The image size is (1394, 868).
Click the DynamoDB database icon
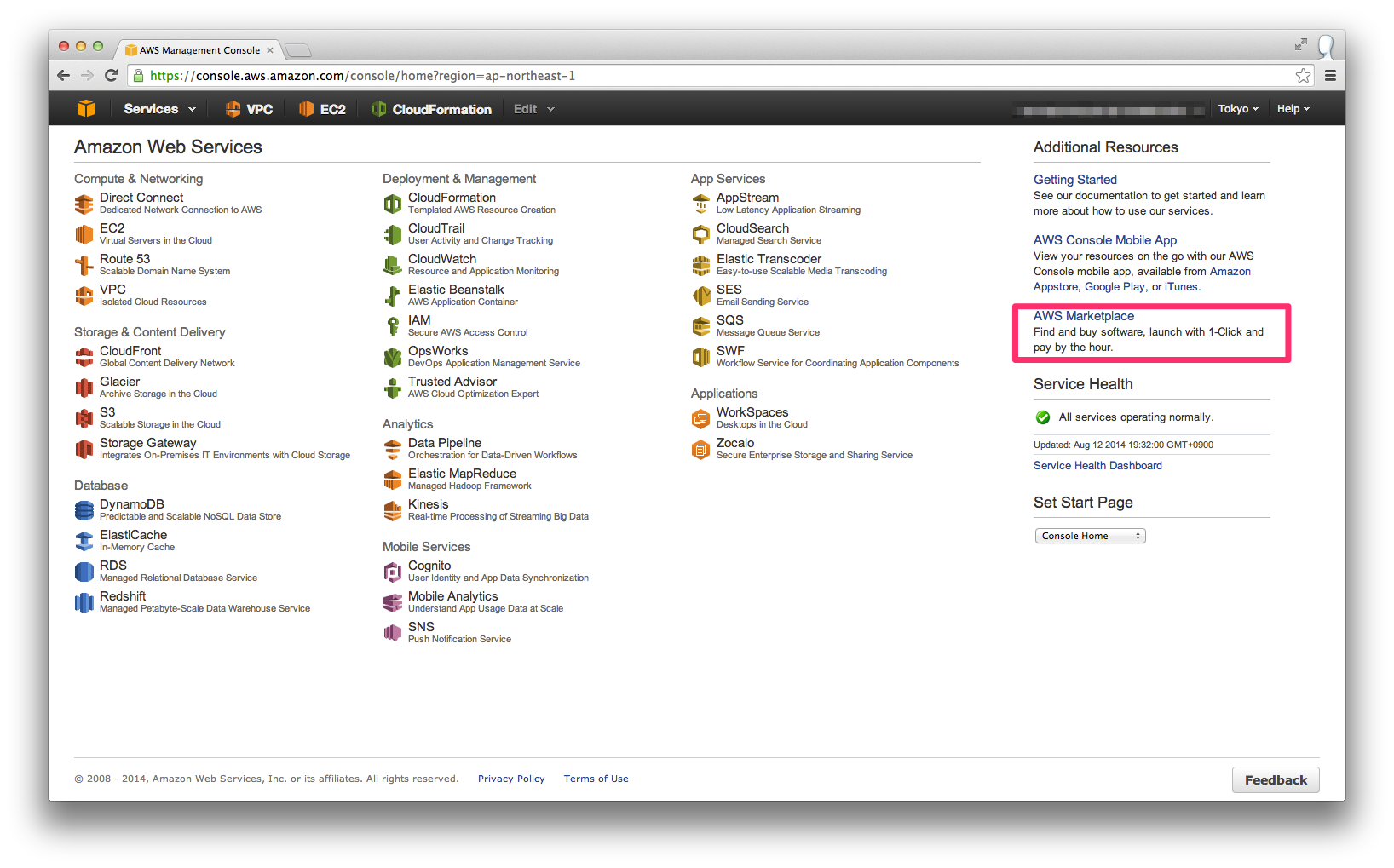coord(84,511)
